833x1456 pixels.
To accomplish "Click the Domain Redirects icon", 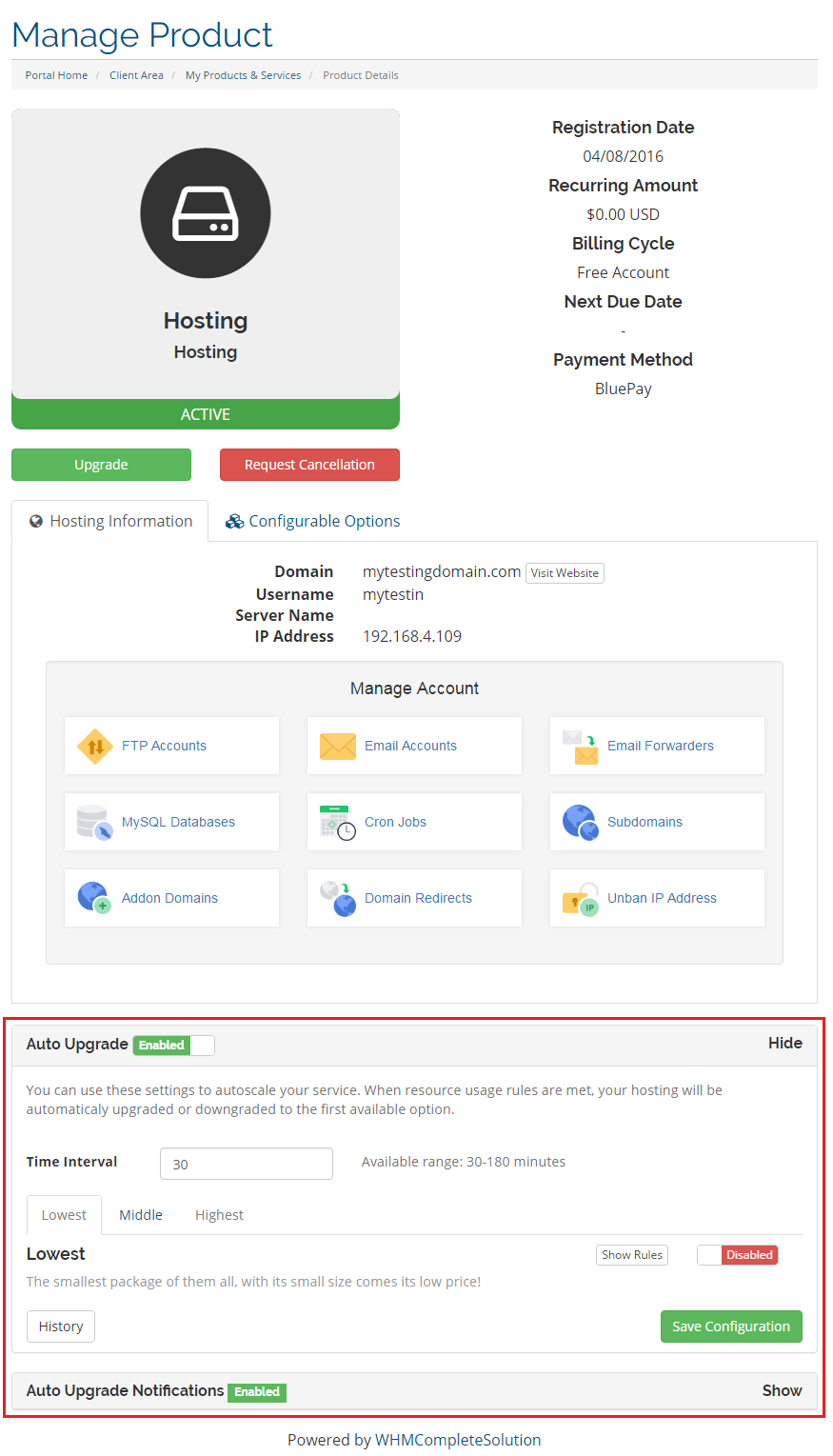I will (x=338, y=899).
